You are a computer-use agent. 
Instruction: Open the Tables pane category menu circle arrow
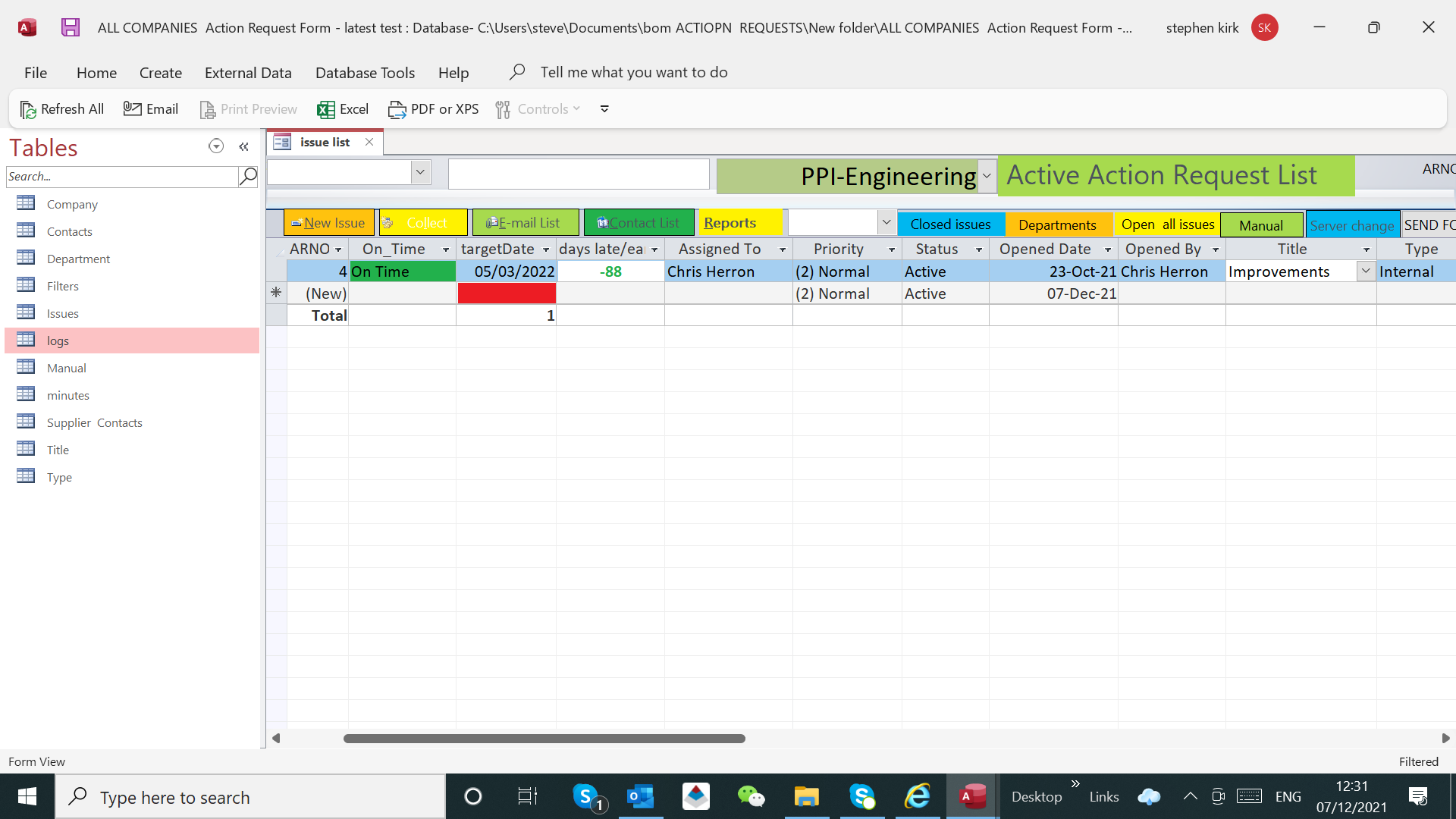click(x=216, y=146)
